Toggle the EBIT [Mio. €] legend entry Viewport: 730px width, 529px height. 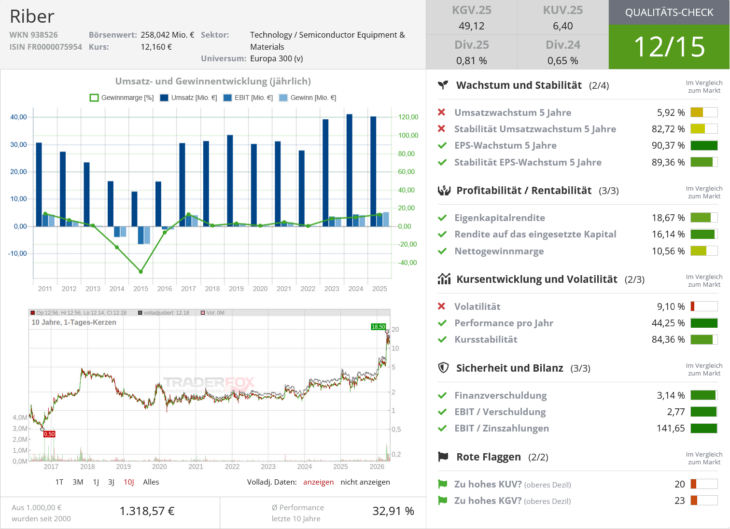click(x=248, y=98)
